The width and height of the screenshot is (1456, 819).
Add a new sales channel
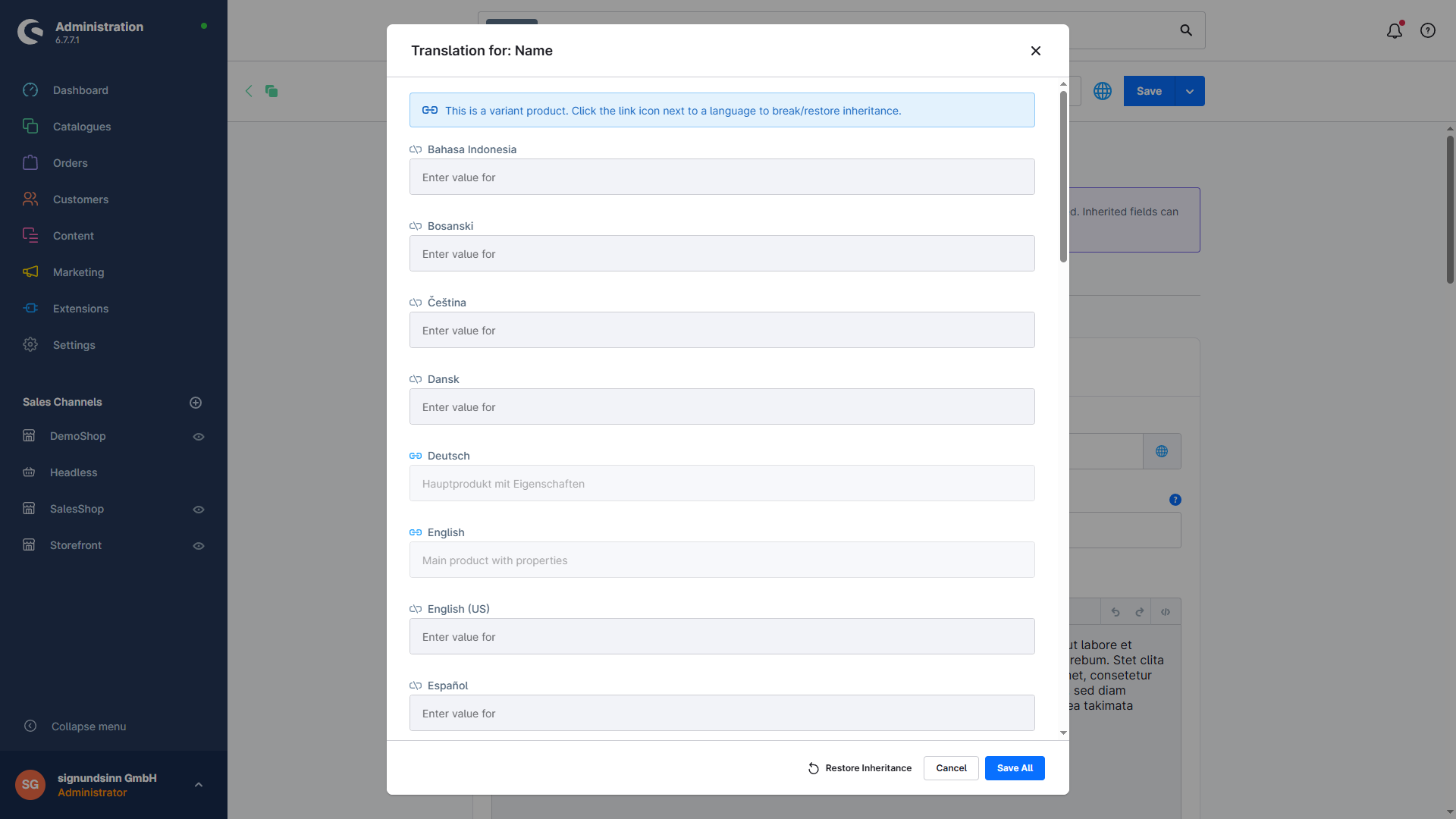tap(196, 403)
